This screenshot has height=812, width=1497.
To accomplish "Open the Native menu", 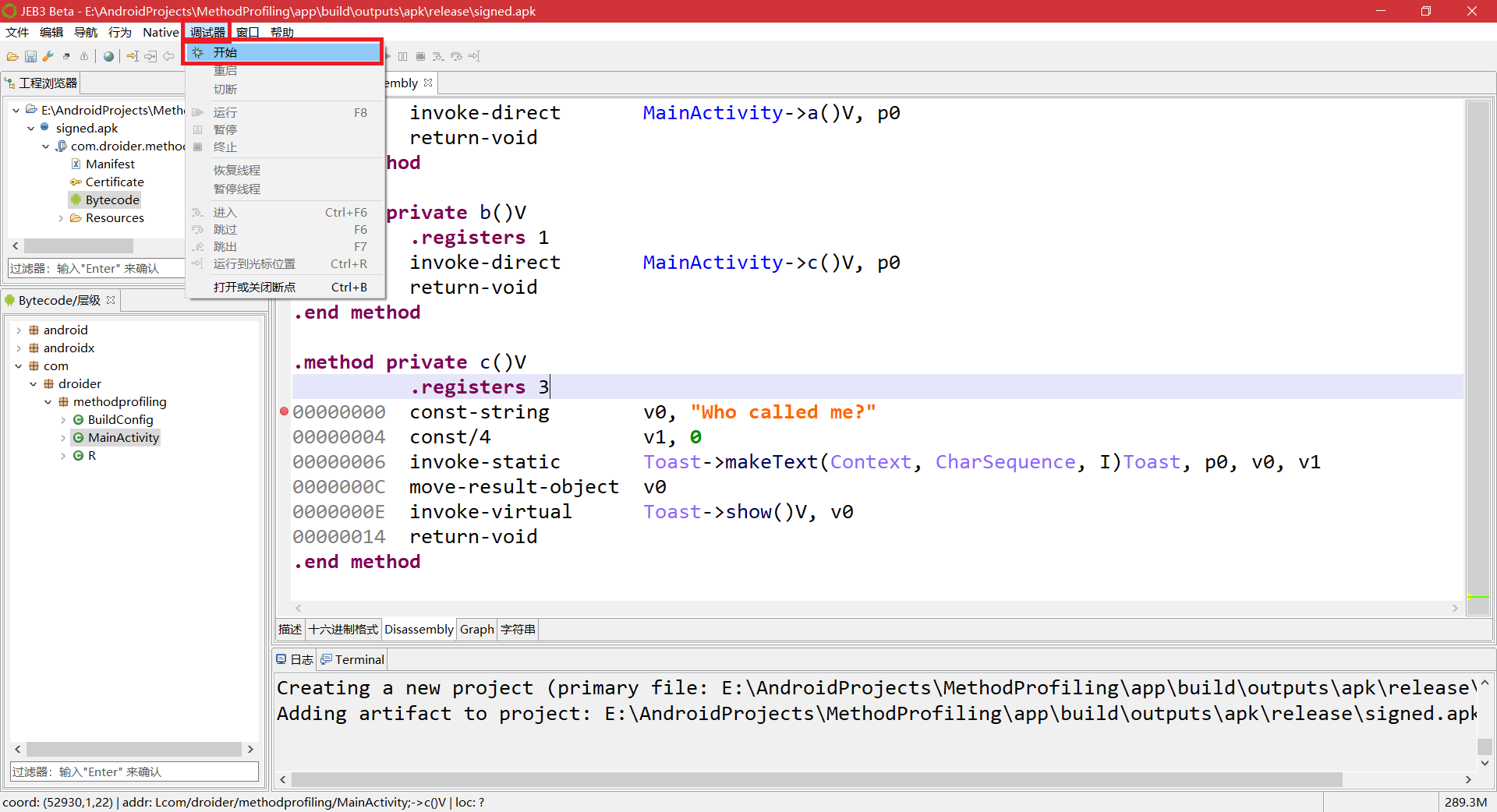I will 161,32.
